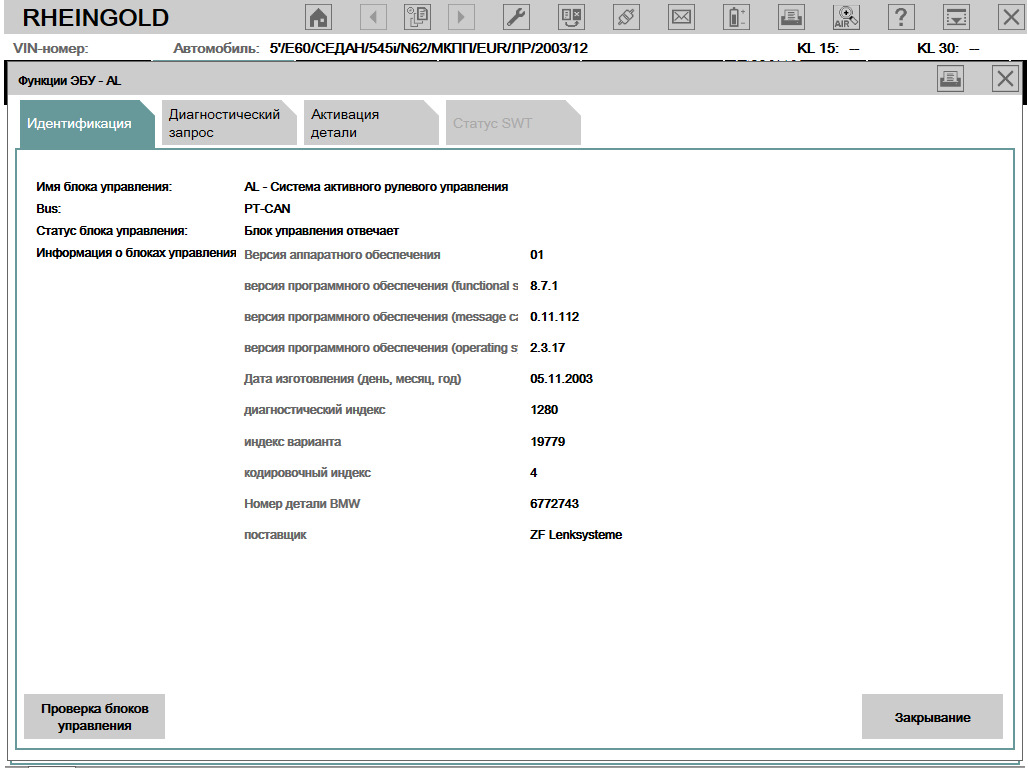Click the VIN-номер label
This screenshot has height=768, width=1028.
(x=50, y=48)
